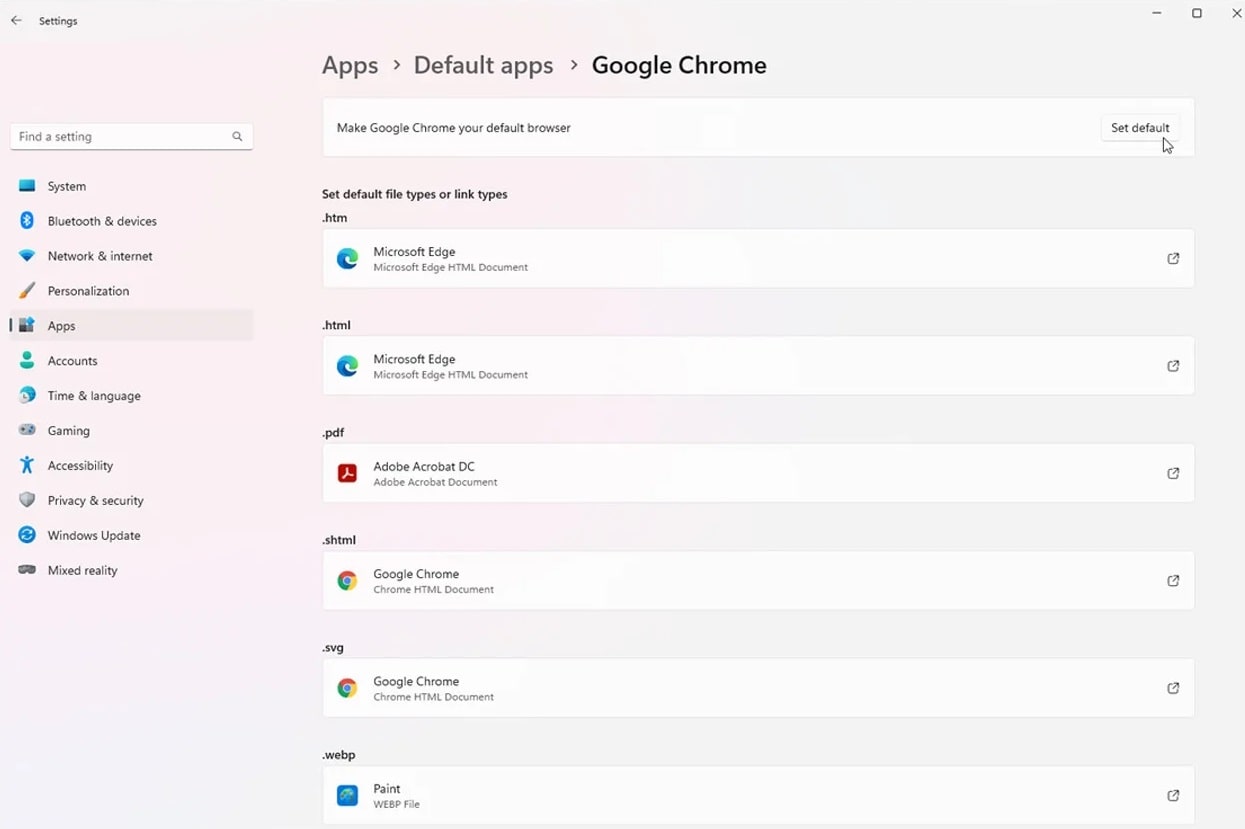
Task: Navigate to Apps breadcrumb
Action: pos(350,66)
